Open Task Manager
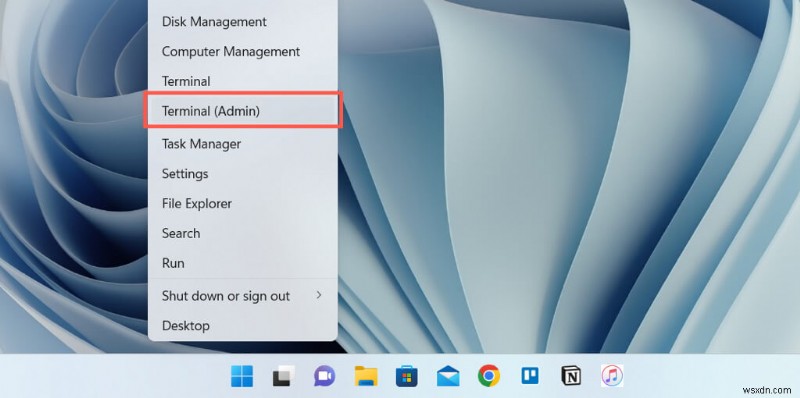Image resolution: width=800 pixels, height=398 pixels. pos(243,144)
